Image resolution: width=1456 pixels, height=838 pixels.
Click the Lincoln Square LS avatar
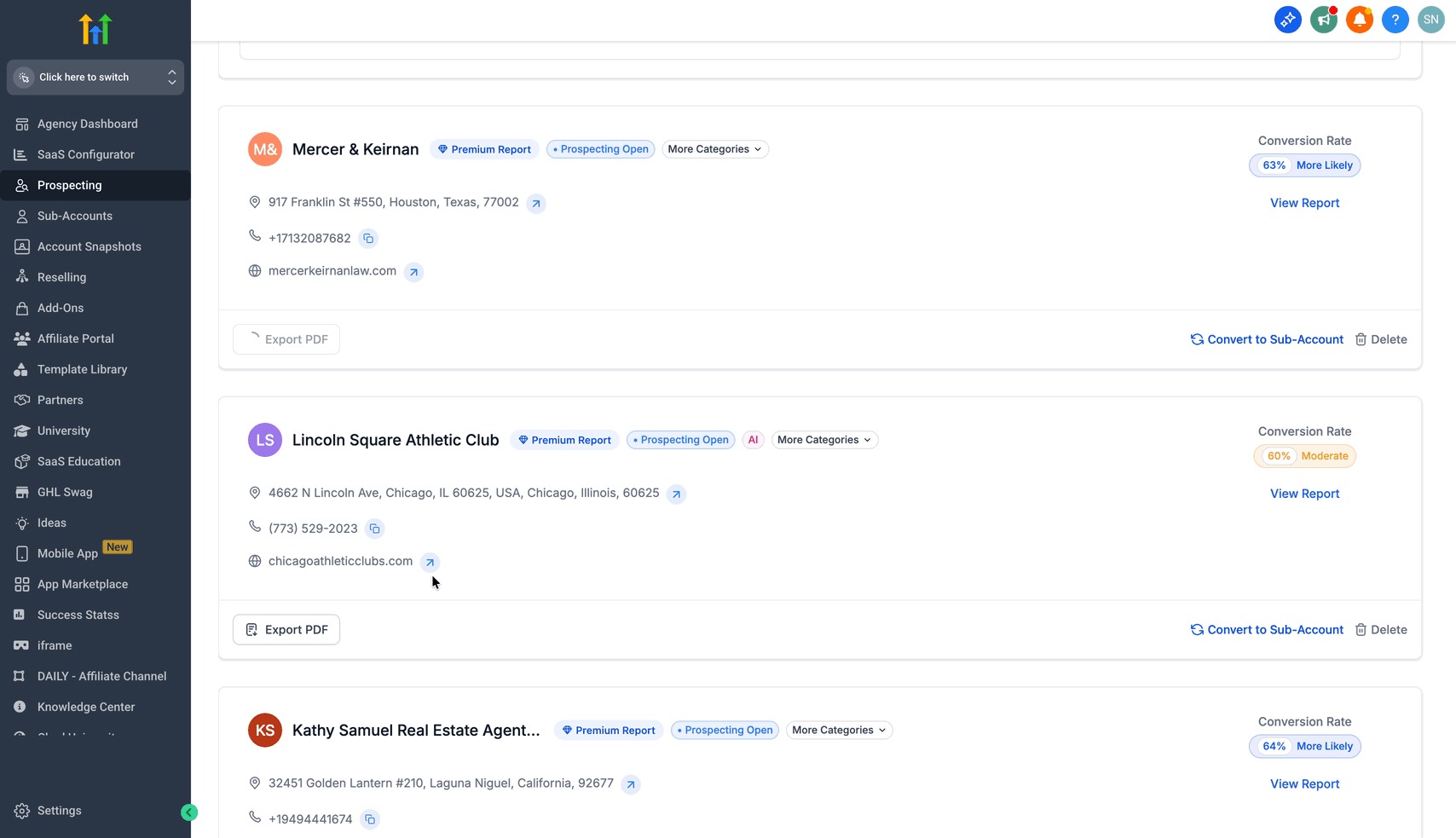pos(265,440)
